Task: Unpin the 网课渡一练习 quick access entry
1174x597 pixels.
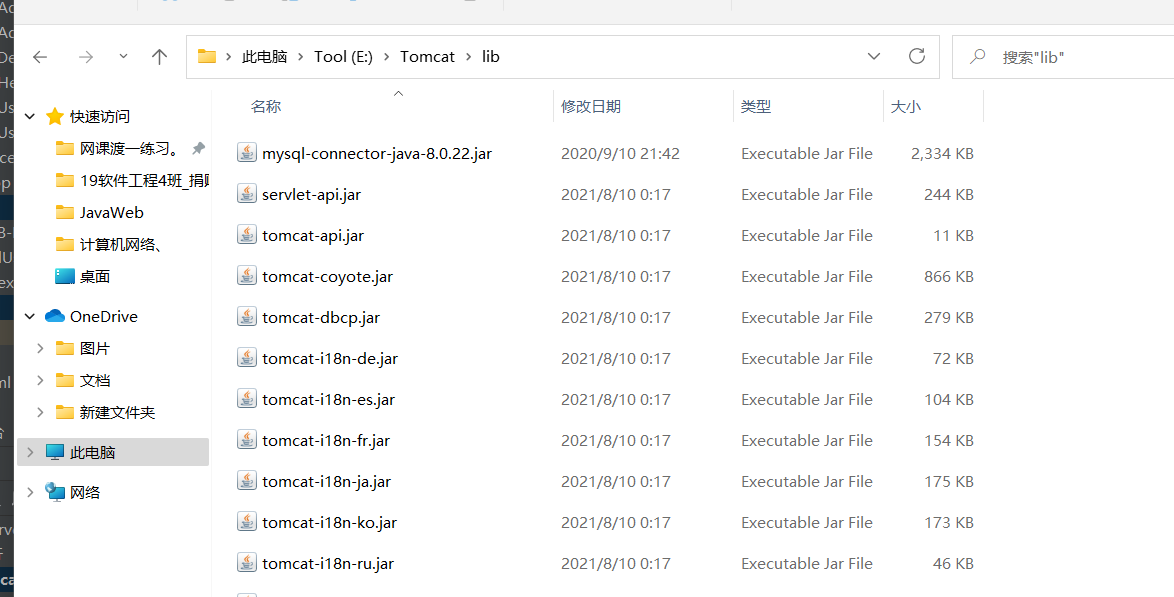Action: (x=197, y=147)
